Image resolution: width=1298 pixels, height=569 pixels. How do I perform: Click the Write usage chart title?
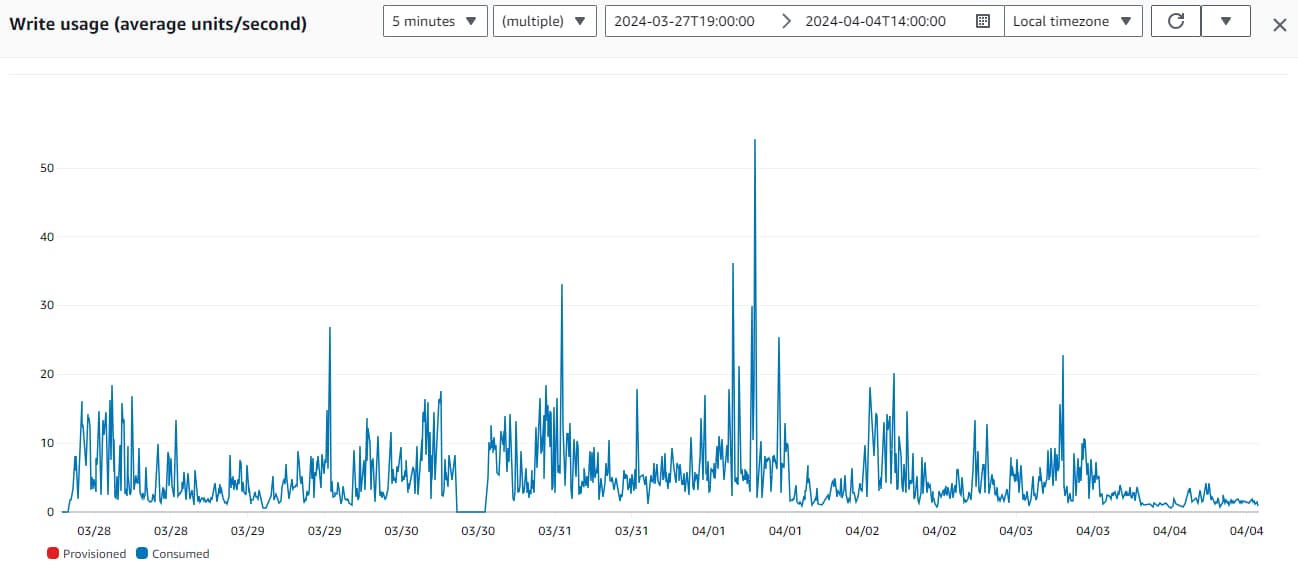coord(158,22)
